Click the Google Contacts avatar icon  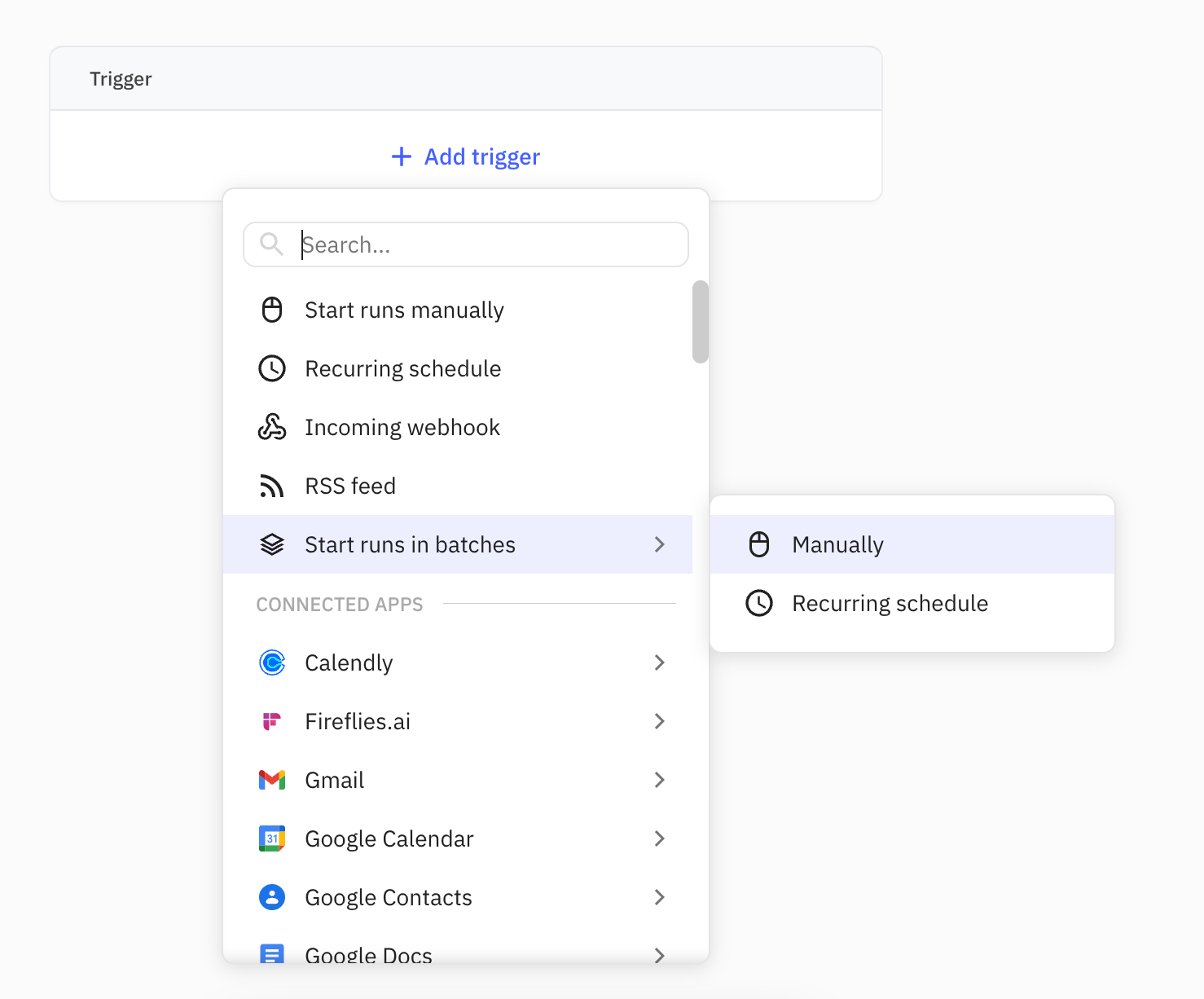pyautogui.click(x=272, y=897)
